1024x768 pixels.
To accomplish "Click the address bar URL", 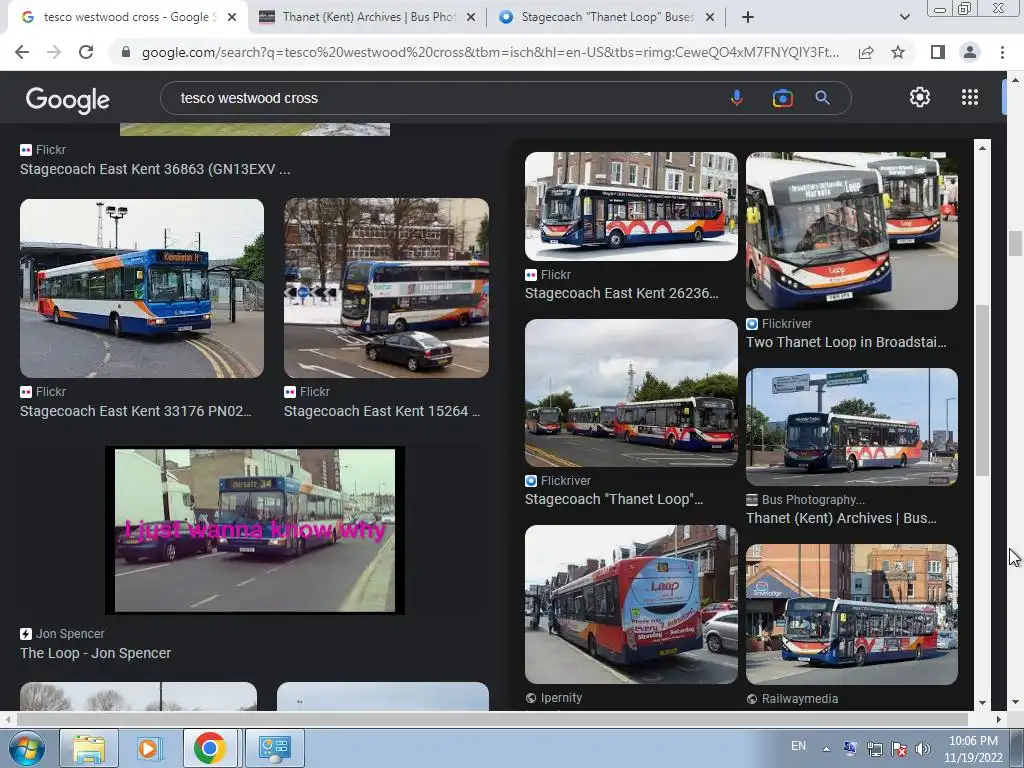I will (x=490, y=52).
